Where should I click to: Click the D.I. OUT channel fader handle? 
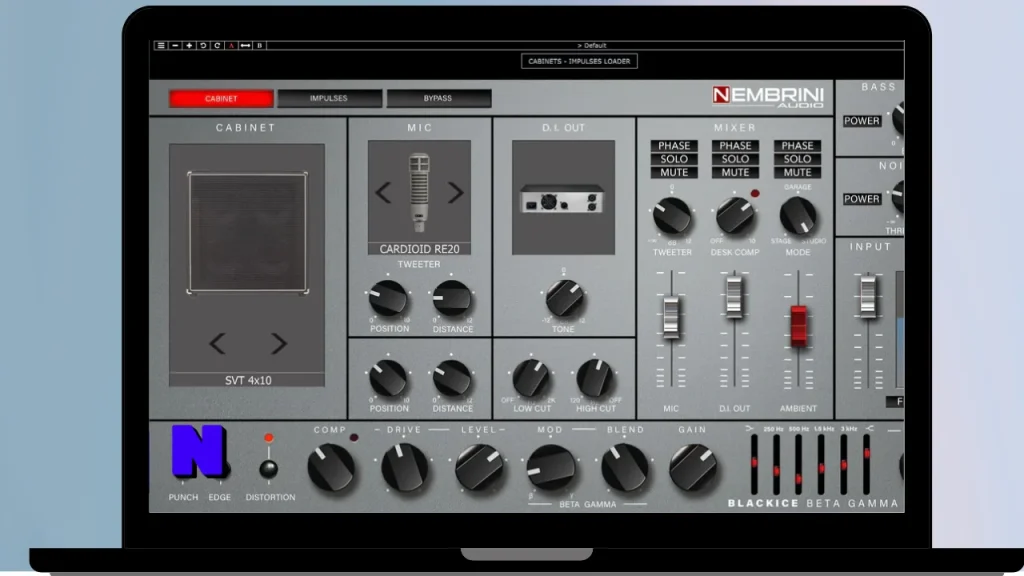tap(734, 297)
